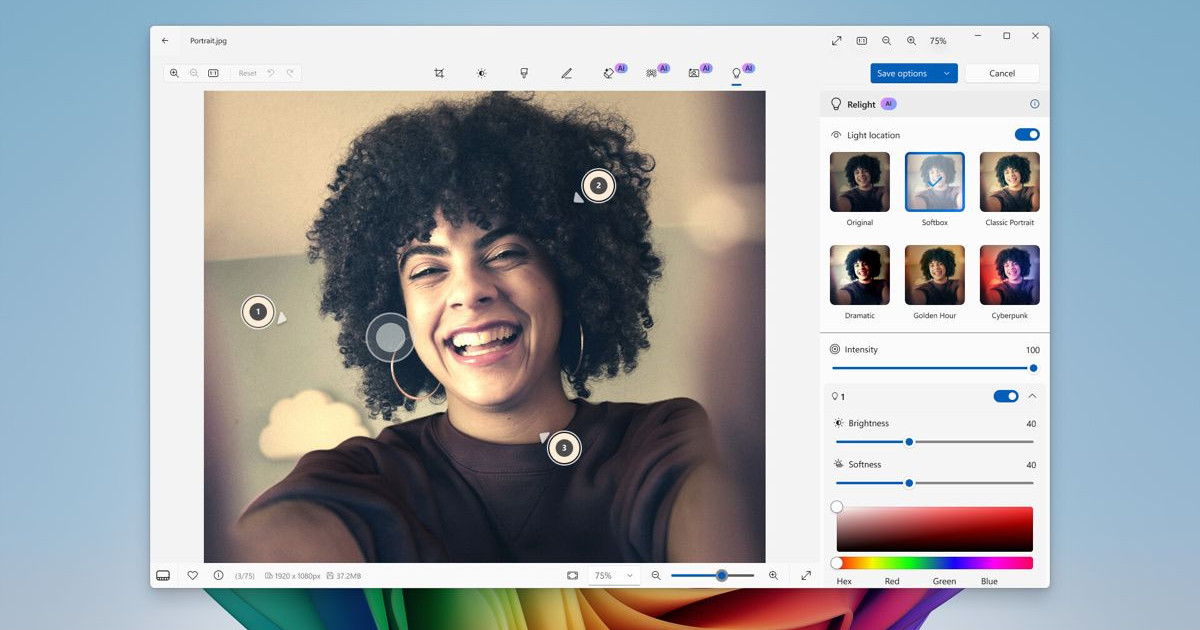Click the title bar zoom in magnifier
This screenshot has width=1200, height=630.
[911, 41]
